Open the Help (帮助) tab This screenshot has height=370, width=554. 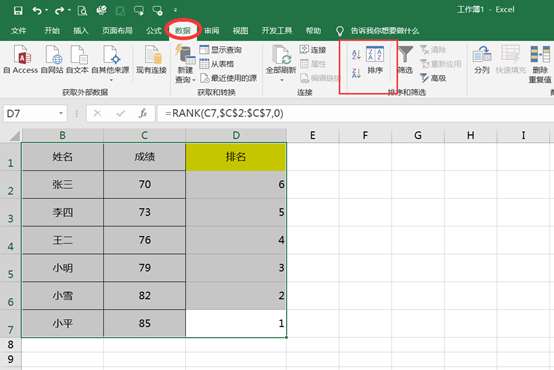click(x=313, y=31)
